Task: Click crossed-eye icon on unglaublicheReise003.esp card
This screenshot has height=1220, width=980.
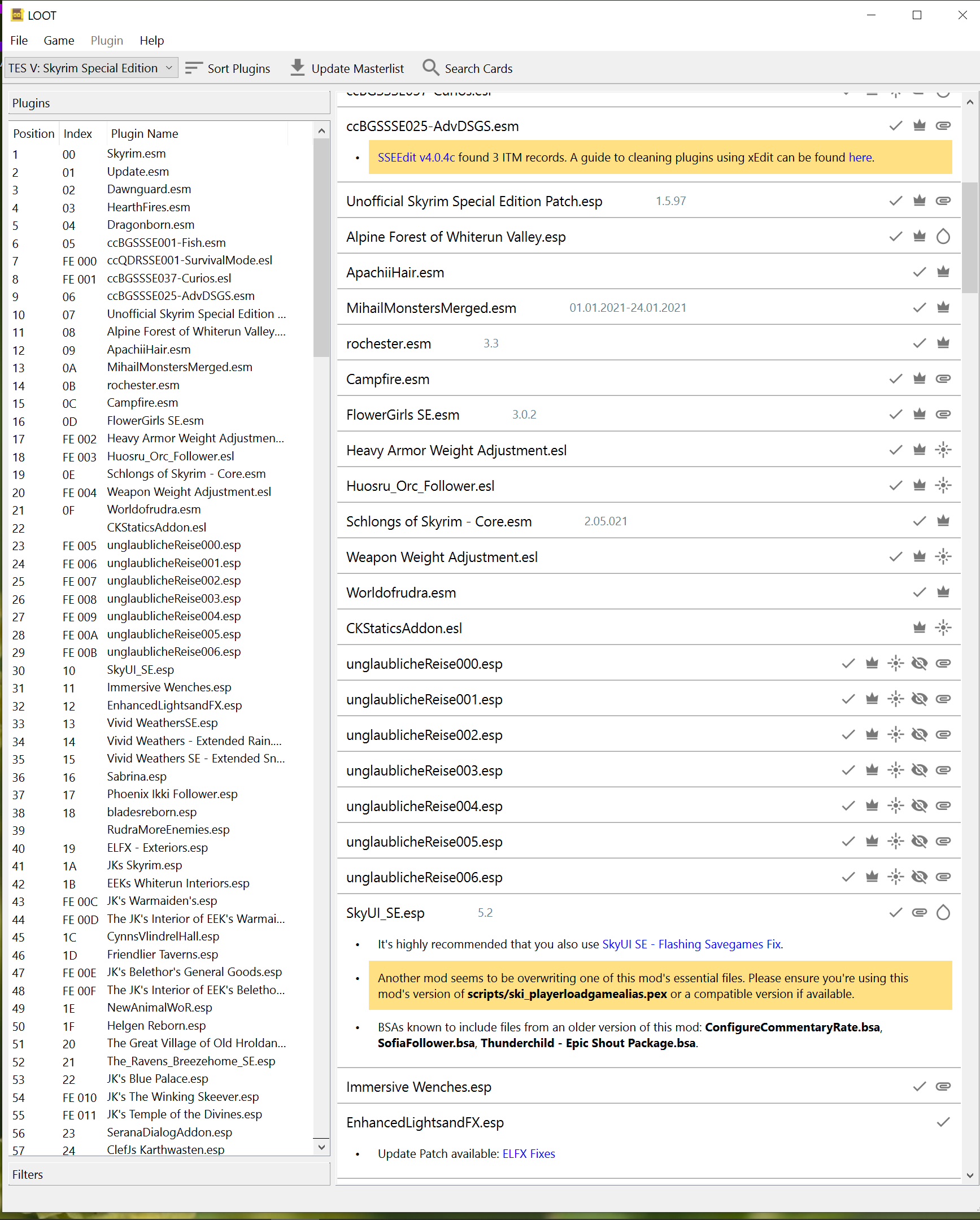Action: pyautogui.click(x=920, y=770)
